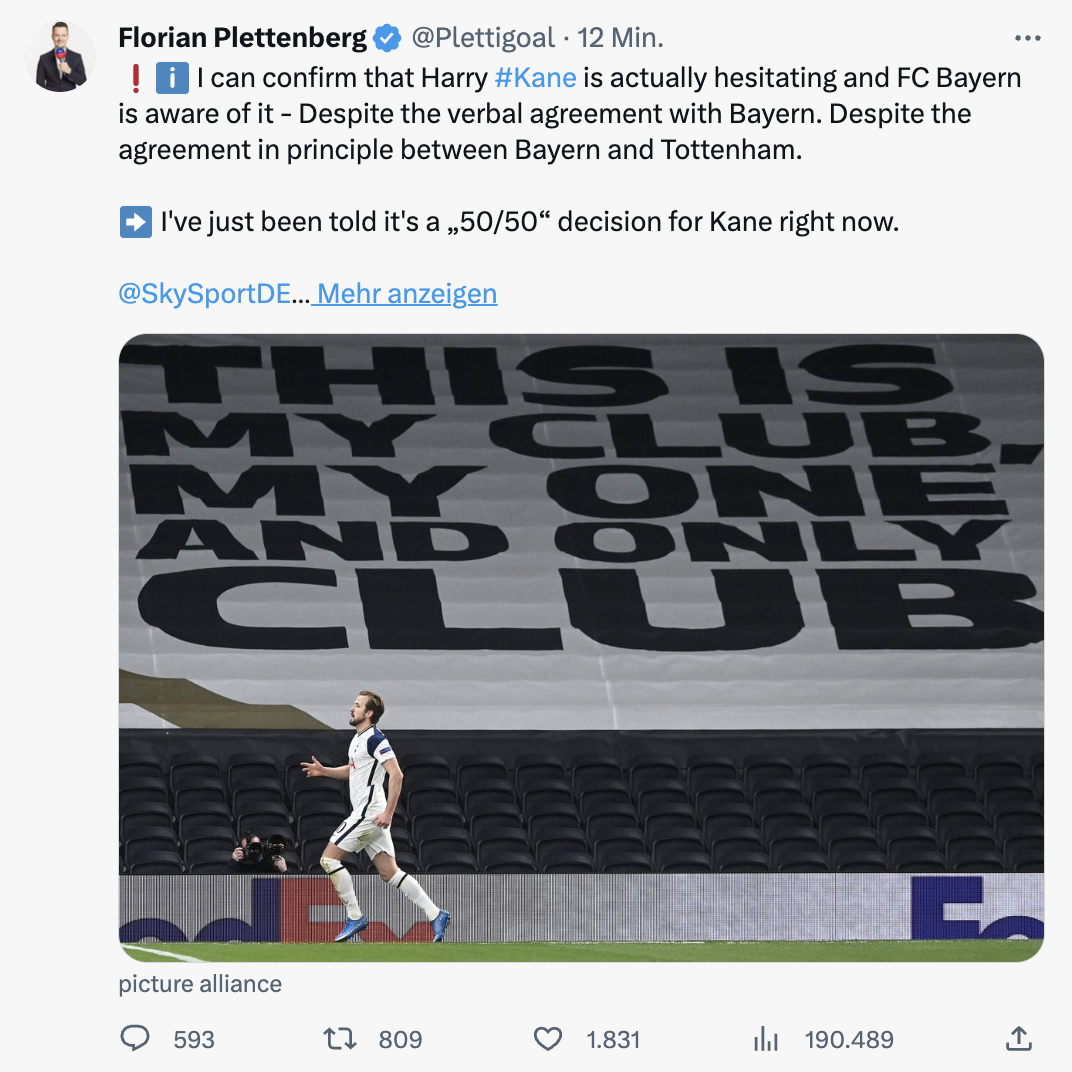
Task: Click the 809 retweets count
Action: click(x=400, y=1040)
